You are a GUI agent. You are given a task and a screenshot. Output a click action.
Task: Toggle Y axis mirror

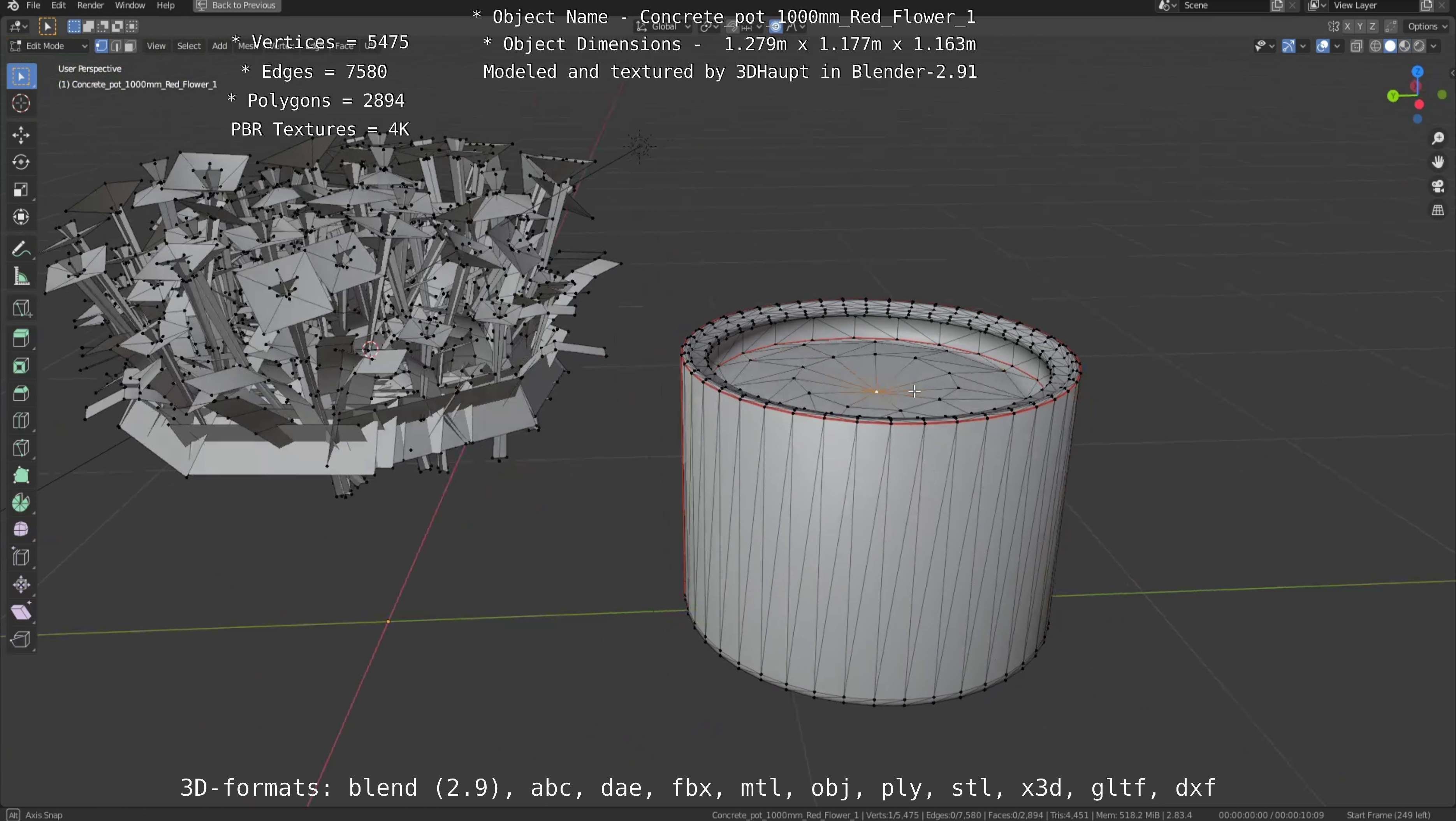click(x=1360, y=26)
